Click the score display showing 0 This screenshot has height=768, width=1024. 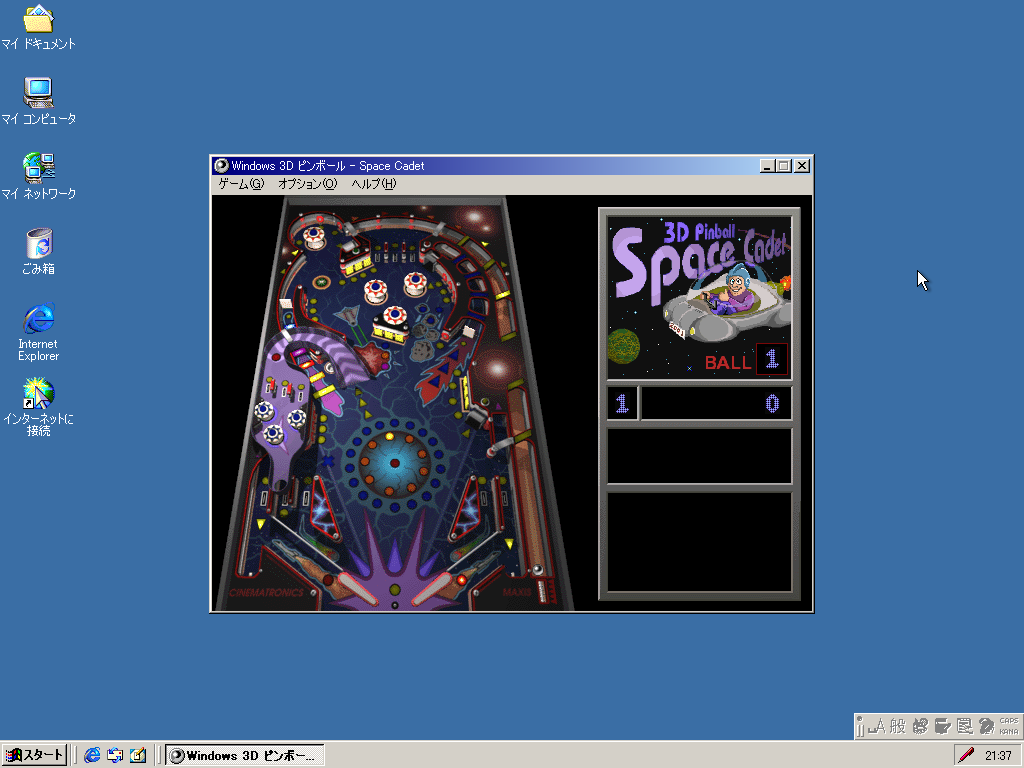(x=716, y=404)
